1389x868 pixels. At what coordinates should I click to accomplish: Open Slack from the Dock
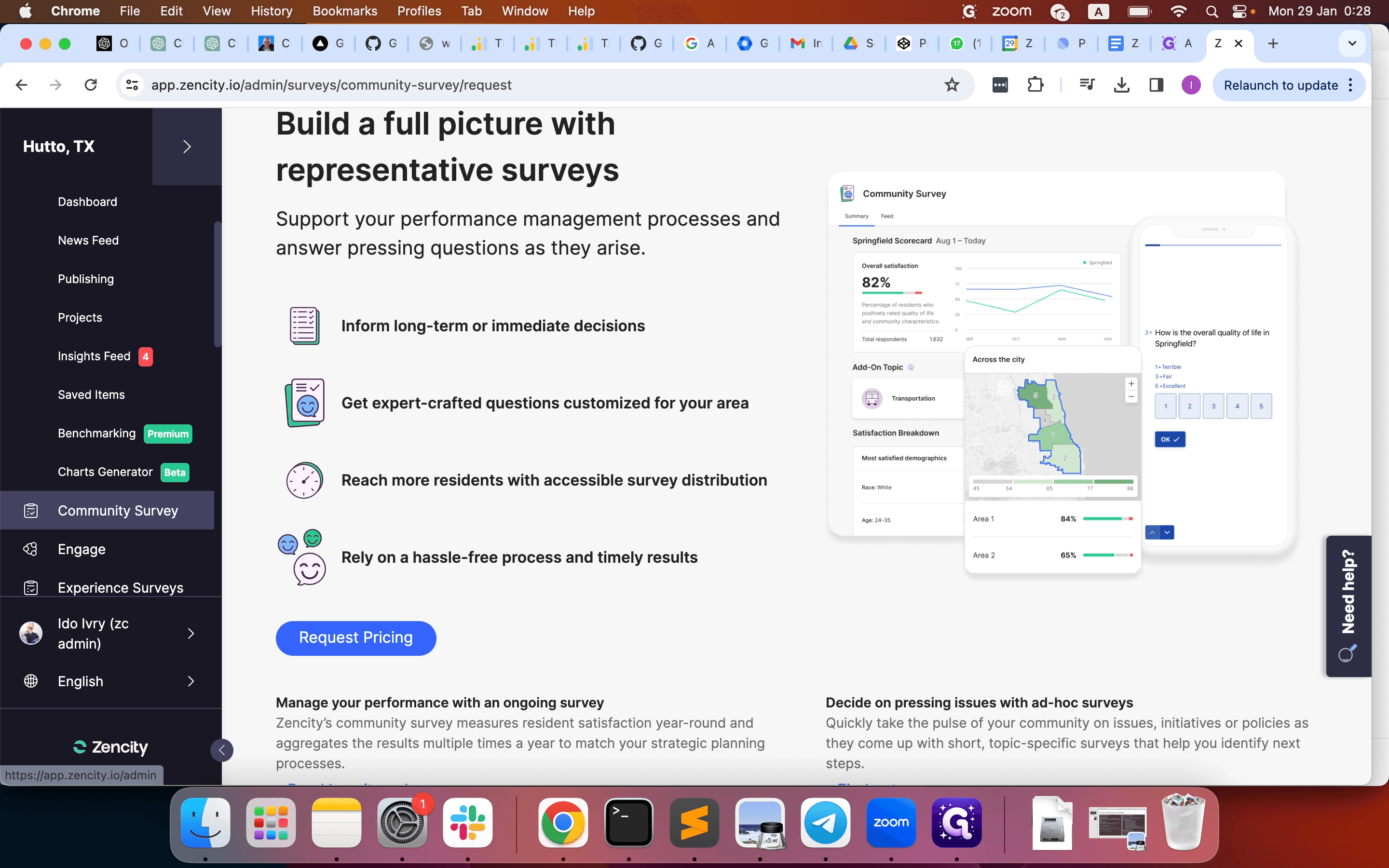(x=468, y=822)
